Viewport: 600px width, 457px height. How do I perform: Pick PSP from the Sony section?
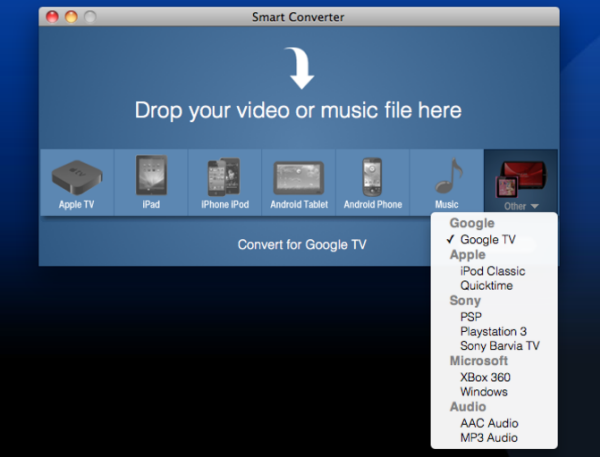tap(471, 316)
